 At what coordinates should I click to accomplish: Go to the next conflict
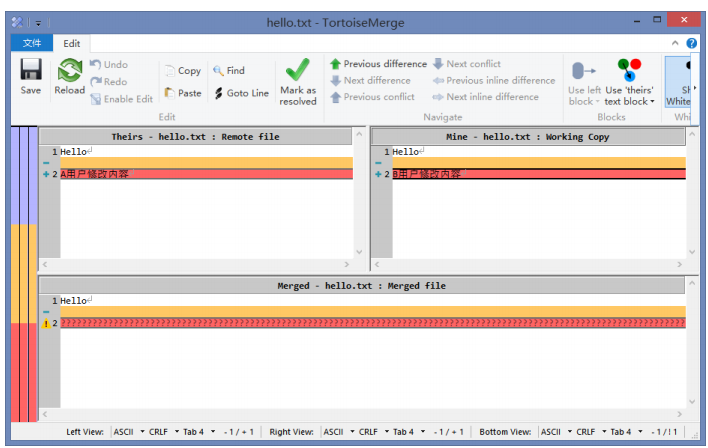click(x=467, y=64)
